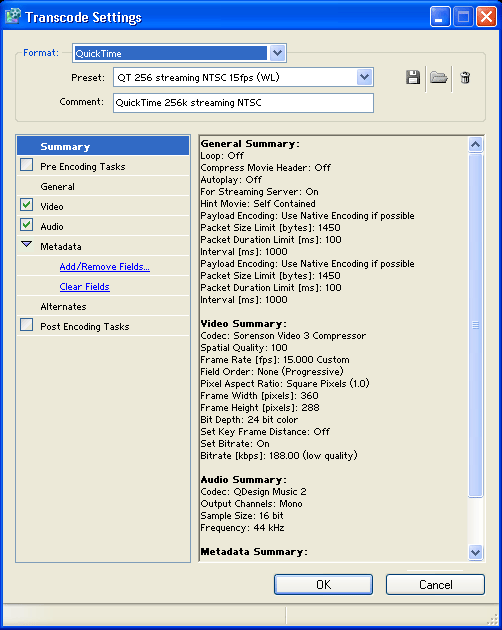Image resolution: width=502 pixels, height=630 pixels.
Task: Click 'Compress Movie Header: Off' line
Action: click(x=266, y=168)
